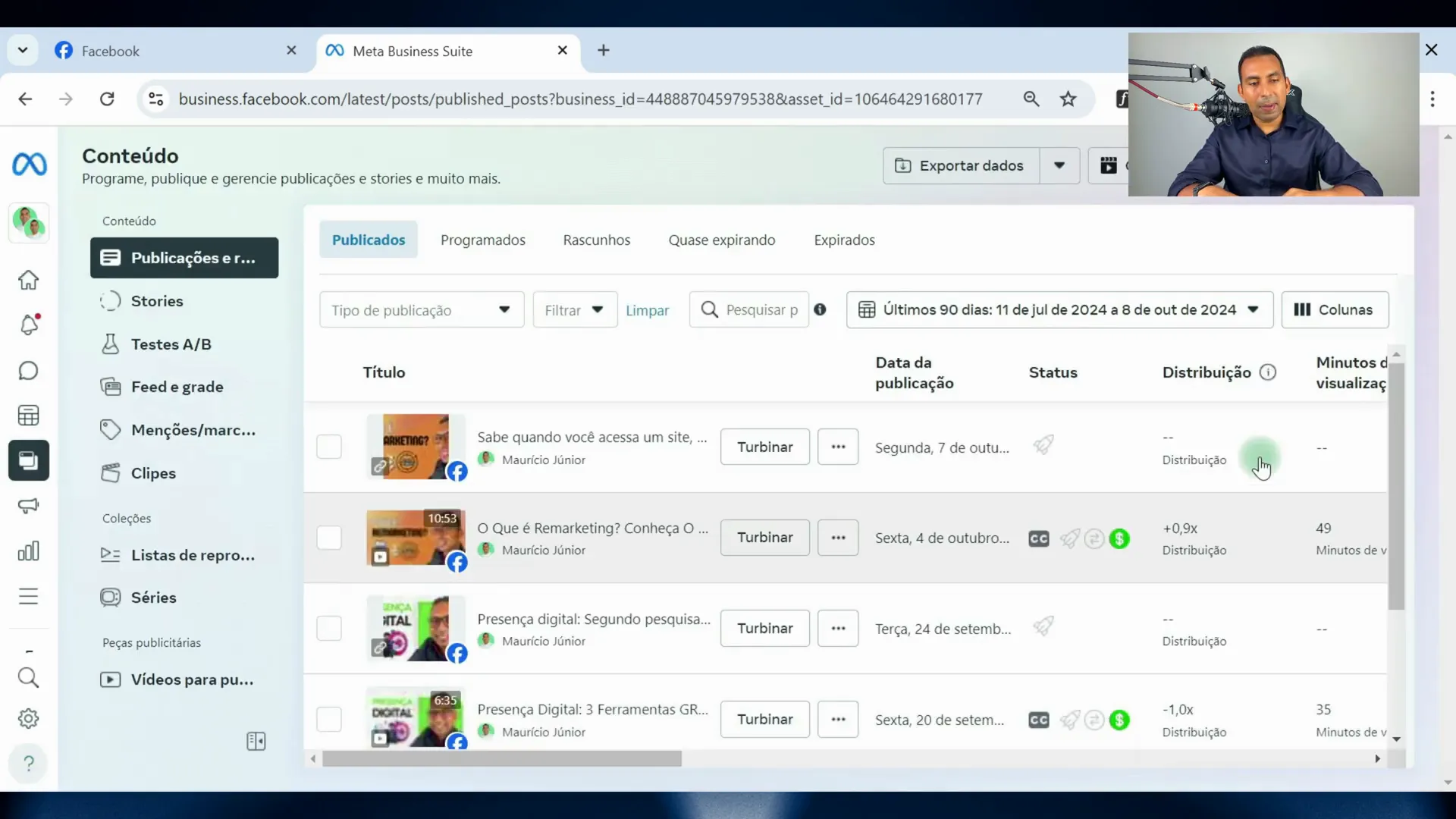Click the profile avatar in left rail
Screen dimensions: 1456x819
click(x=29, y=223)
